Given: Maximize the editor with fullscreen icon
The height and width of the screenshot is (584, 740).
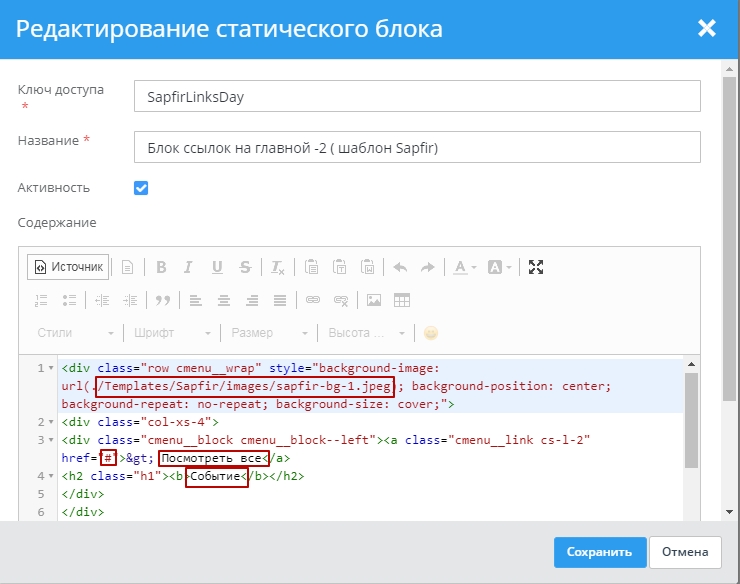Looking at the screenshot, I should tap(536, 267).
